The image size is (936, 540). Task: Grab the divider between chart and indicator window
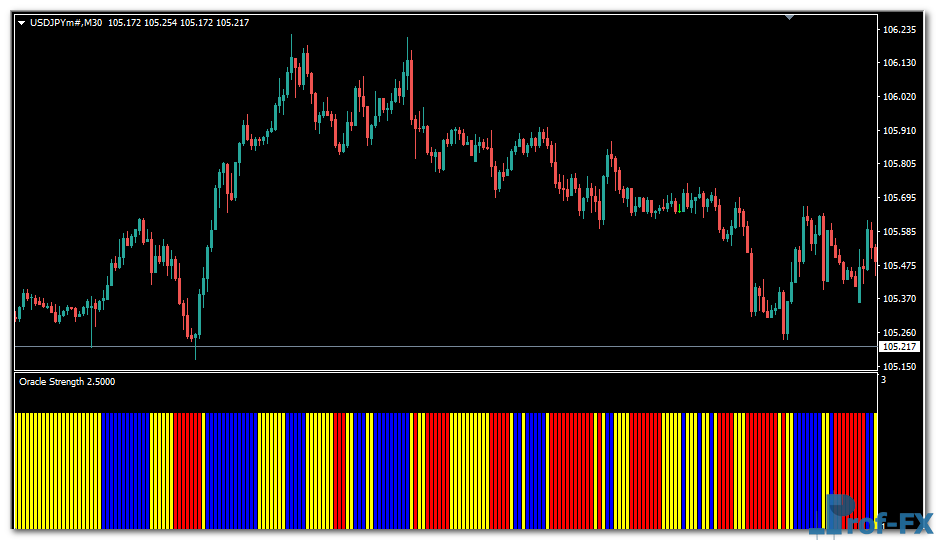[445, 372]
